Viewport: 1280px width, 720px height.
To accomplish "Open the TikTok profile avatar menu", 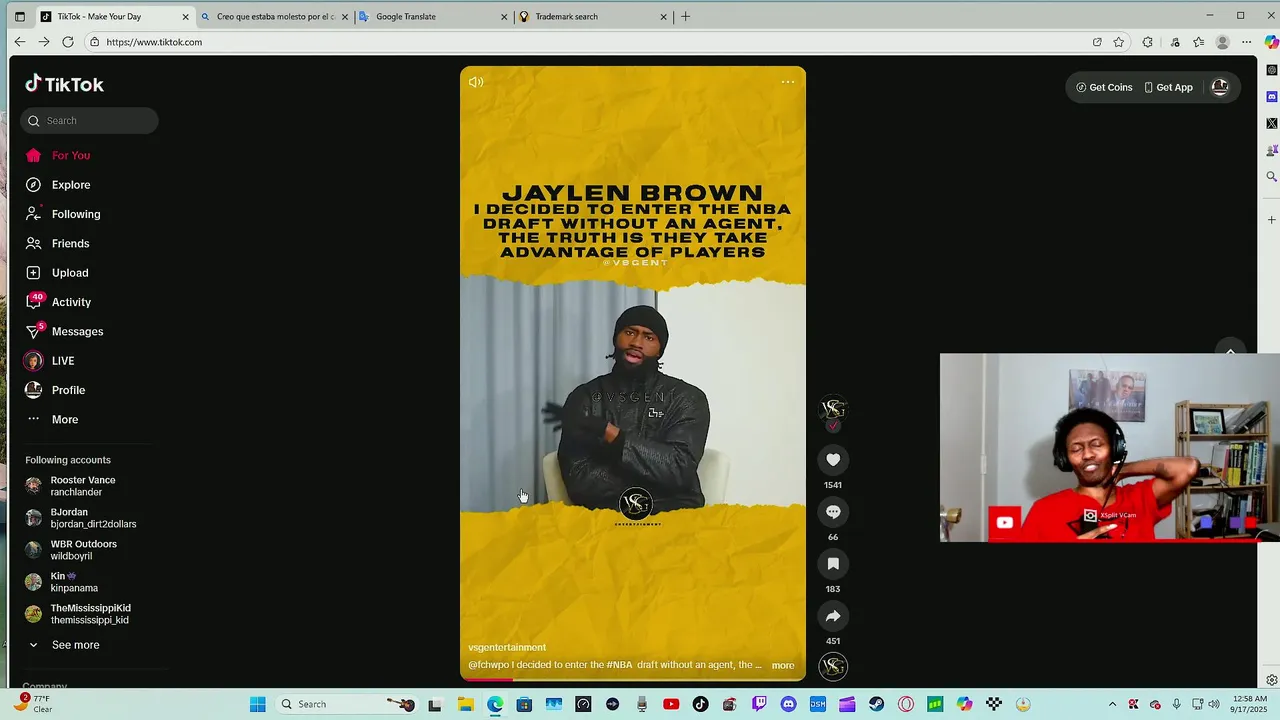I will [1220, 87].
